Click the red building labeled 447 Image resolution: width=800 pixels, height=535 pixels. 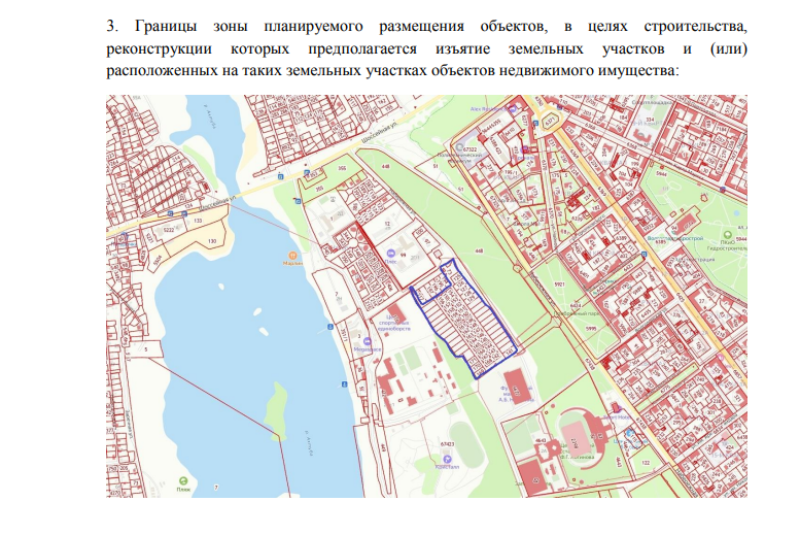point(517,389)
